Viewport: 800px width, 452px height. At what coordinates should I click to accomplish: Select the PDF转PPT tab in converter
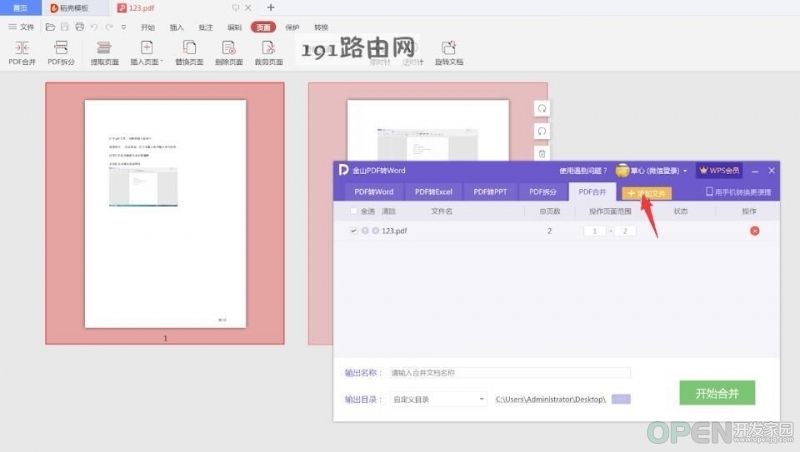point(490,192)
